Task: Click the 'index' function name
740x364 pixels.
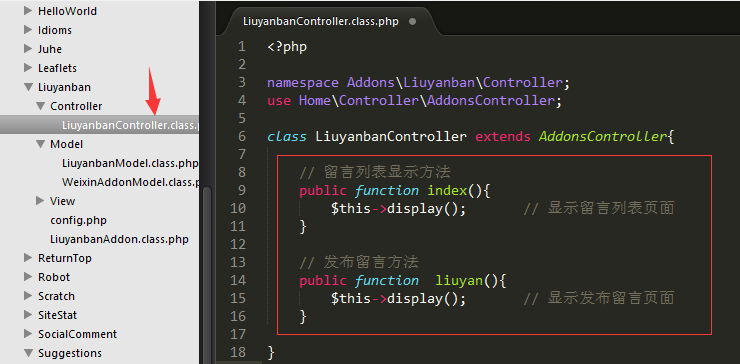Action: tap(447, 191)
